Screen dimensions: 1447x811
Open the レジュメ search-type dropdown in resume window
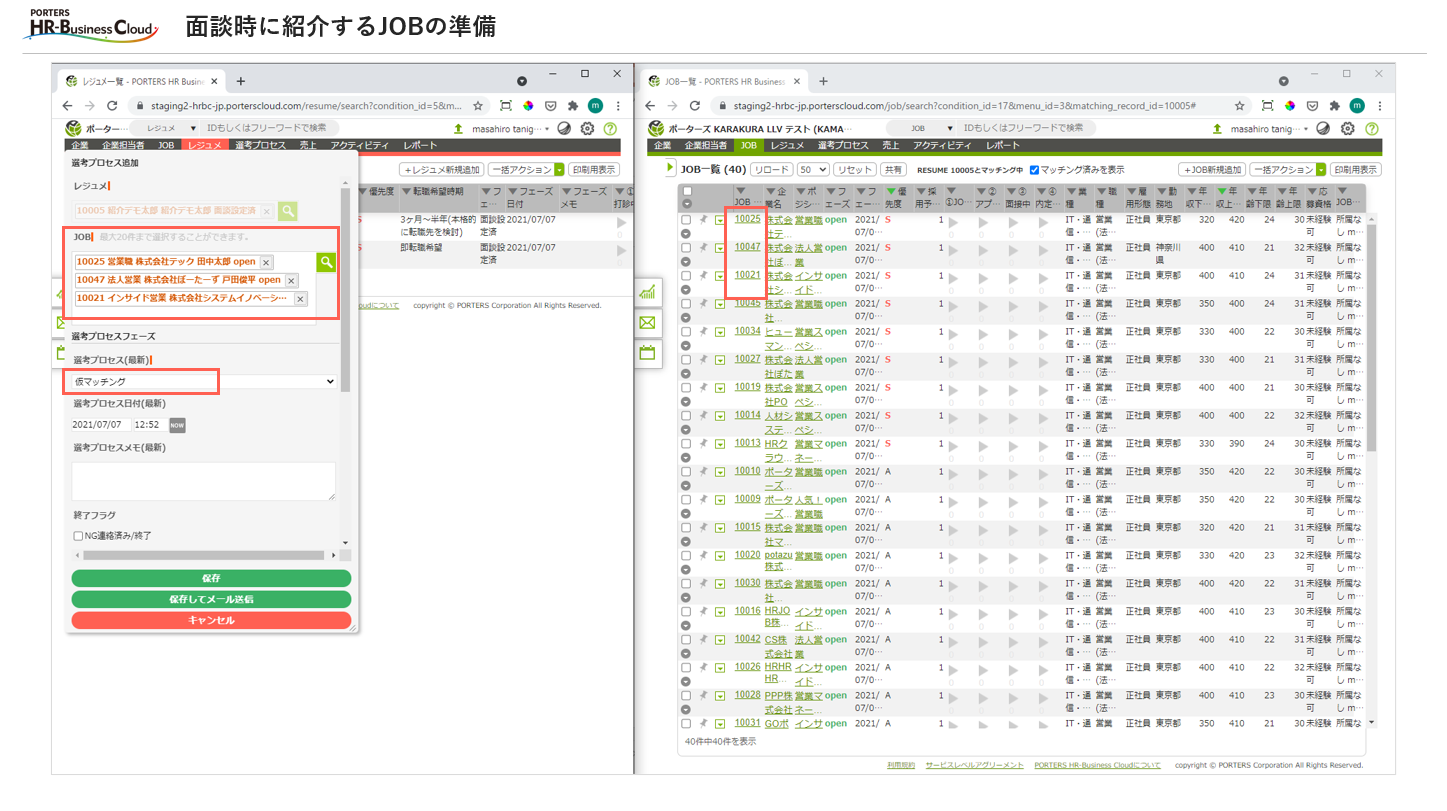click(x=165, y=128)
